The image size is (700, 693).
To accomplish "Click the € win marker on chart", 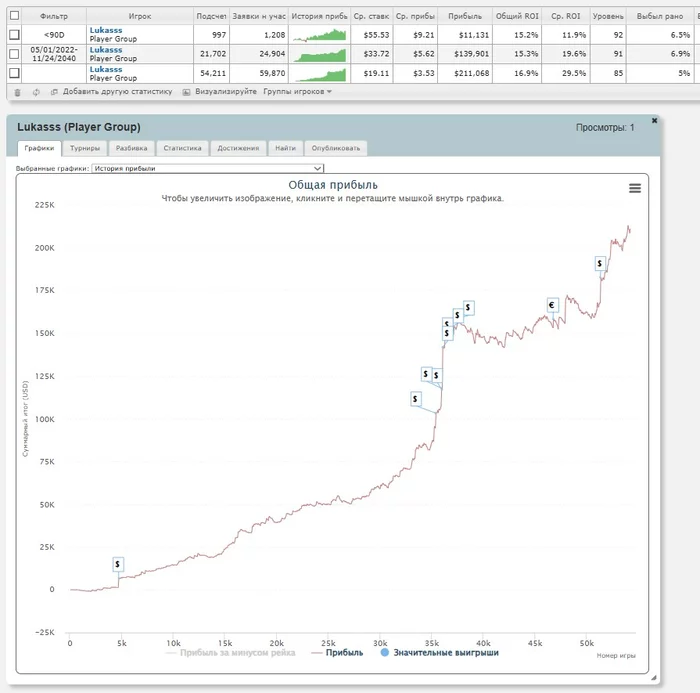I will click(552, 305).
